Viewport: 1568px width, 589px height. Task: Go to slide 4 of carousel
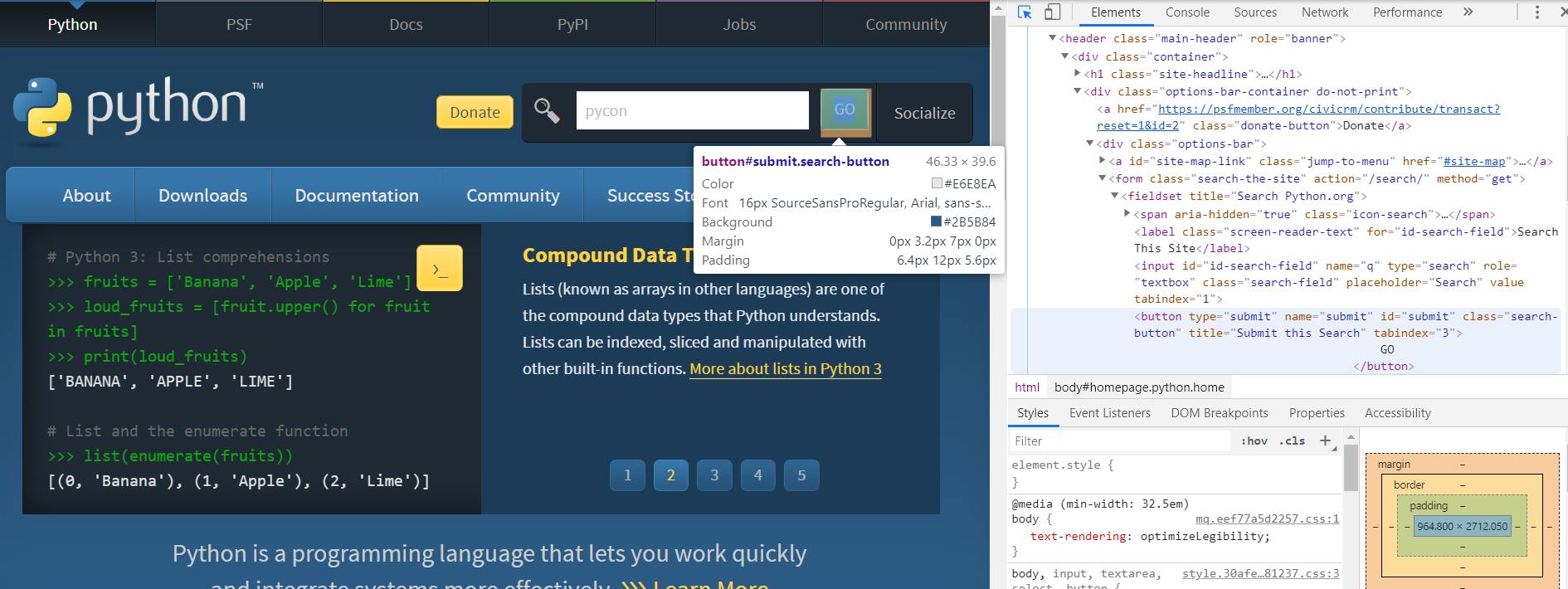[x=757, y=475]
